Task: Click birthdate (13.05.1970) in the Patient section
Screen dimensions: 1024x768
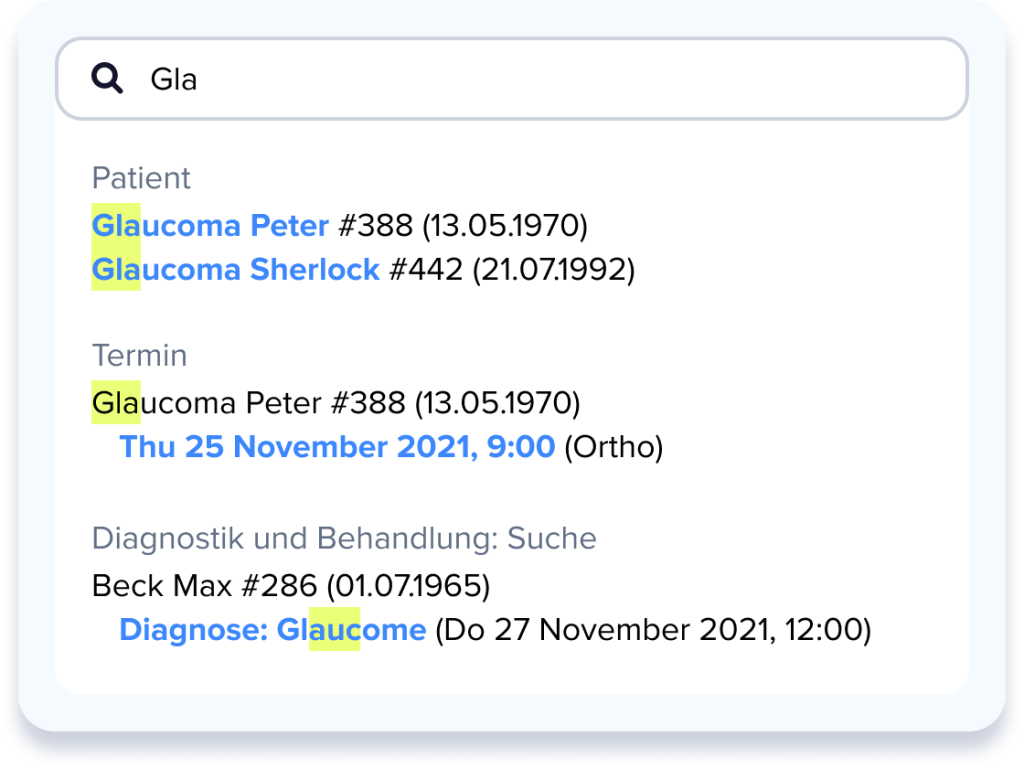Action: click(x=505, y=226)
